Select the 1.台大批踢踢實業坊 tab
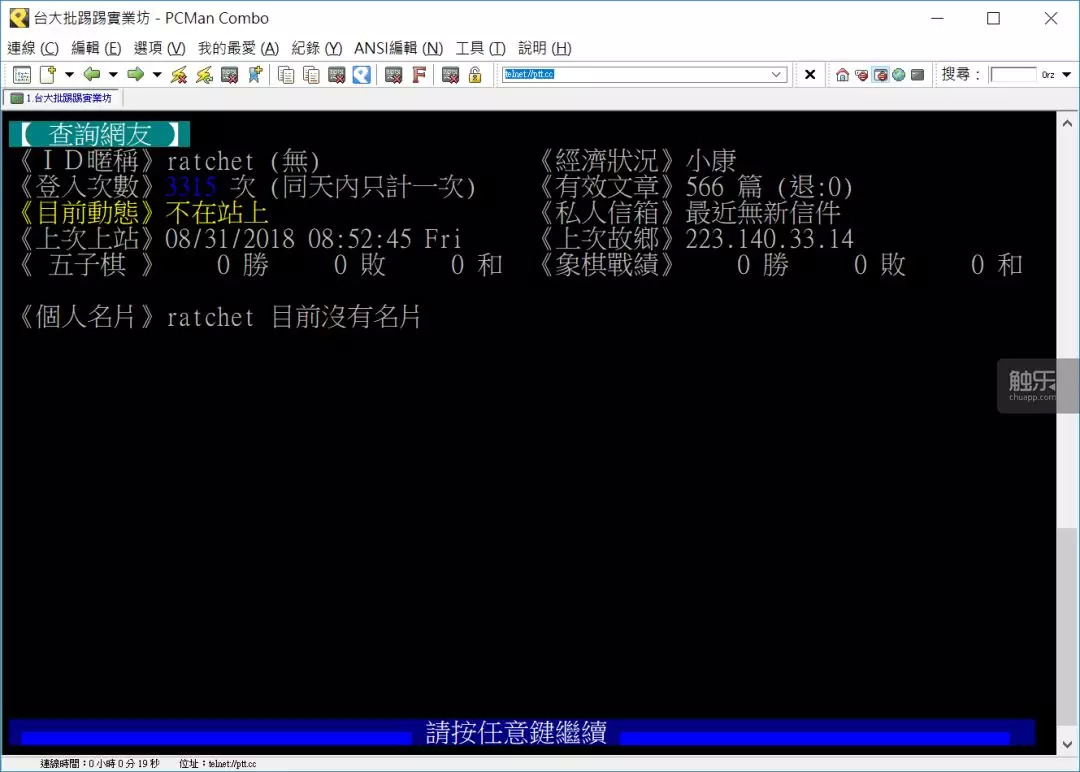This screenshot has width=1080, height=772. (x=62, y=98)
